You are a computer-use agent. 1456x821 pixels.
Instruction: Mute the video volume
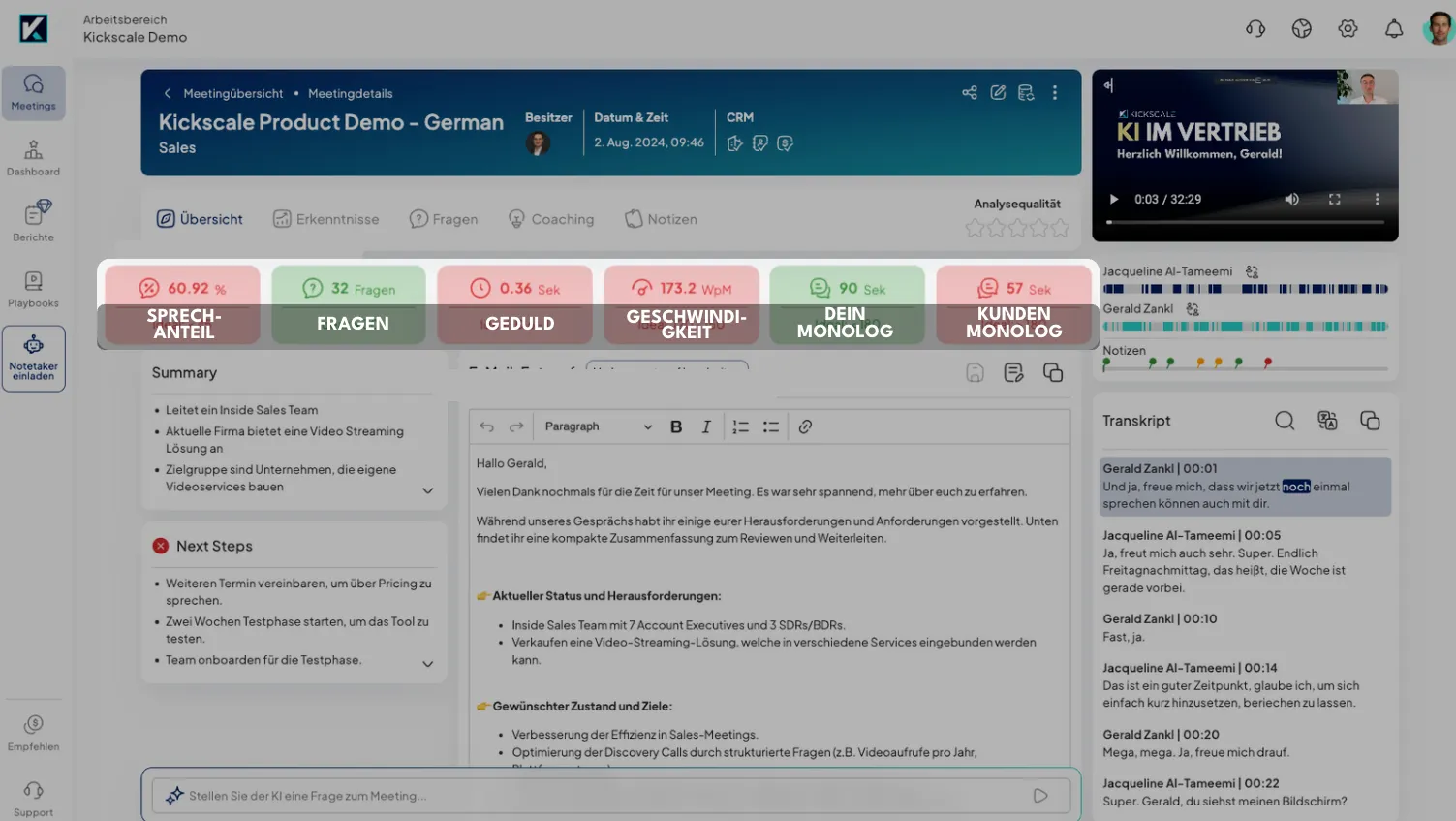pyautogui.click(x=1291, y=199)
